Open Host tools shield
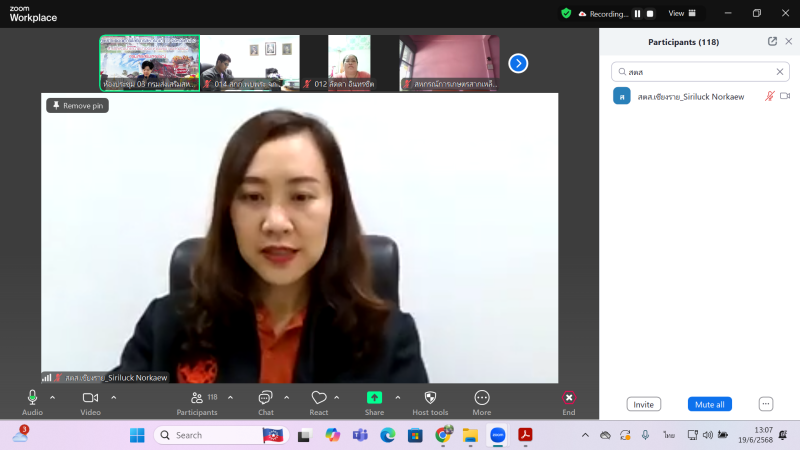 431,403
